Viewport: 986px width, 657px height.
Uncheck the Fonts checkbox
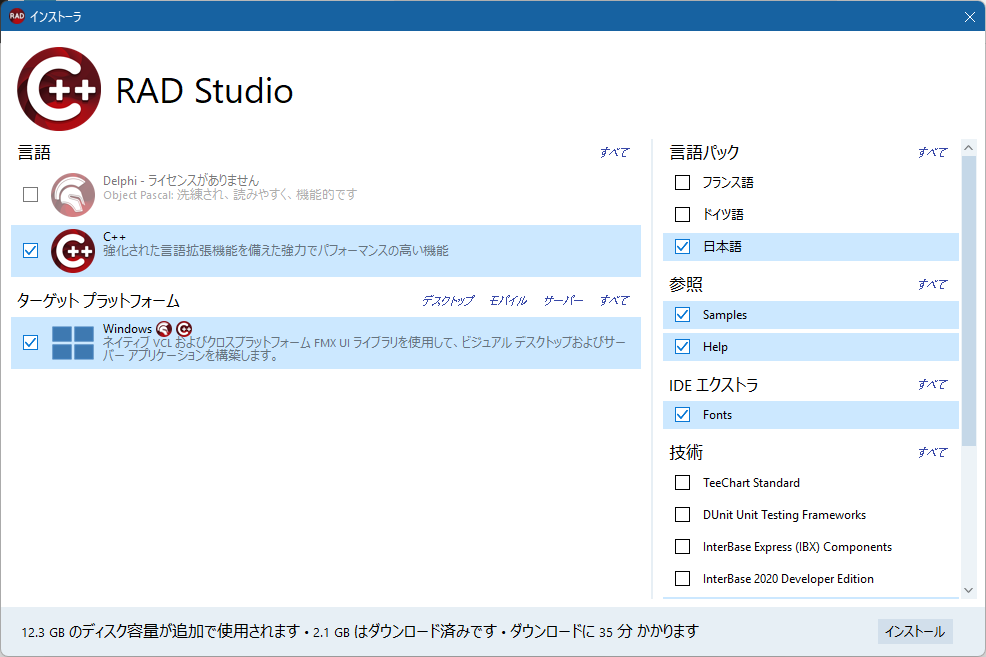click(682, 414)
